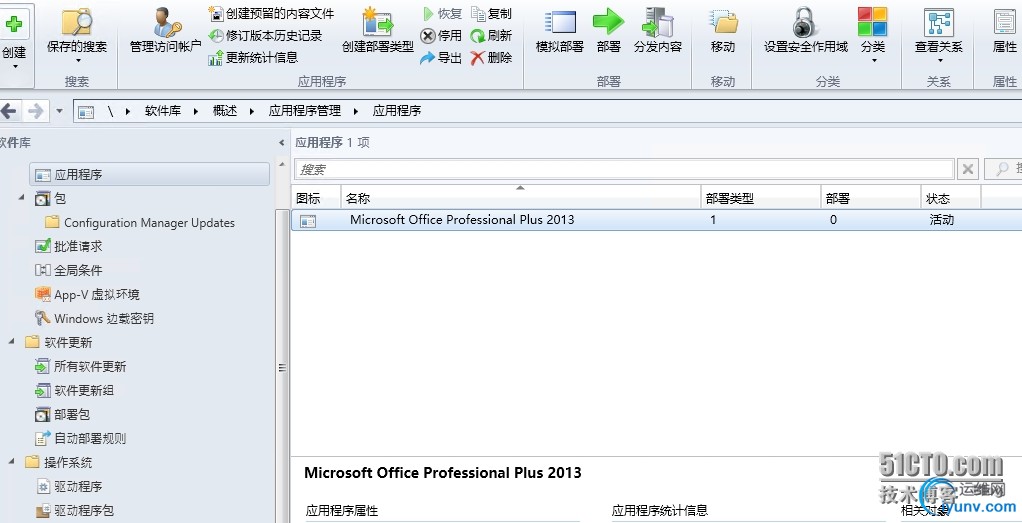Select 所有软件更新 all software updates

coord(81,366)
